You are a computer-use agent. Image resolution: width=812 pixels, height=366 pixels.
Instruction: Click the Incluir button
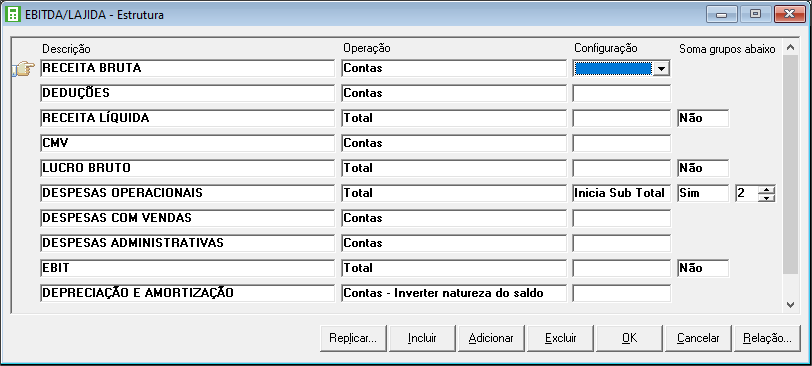pyautogui.click(x=422, y=339)
